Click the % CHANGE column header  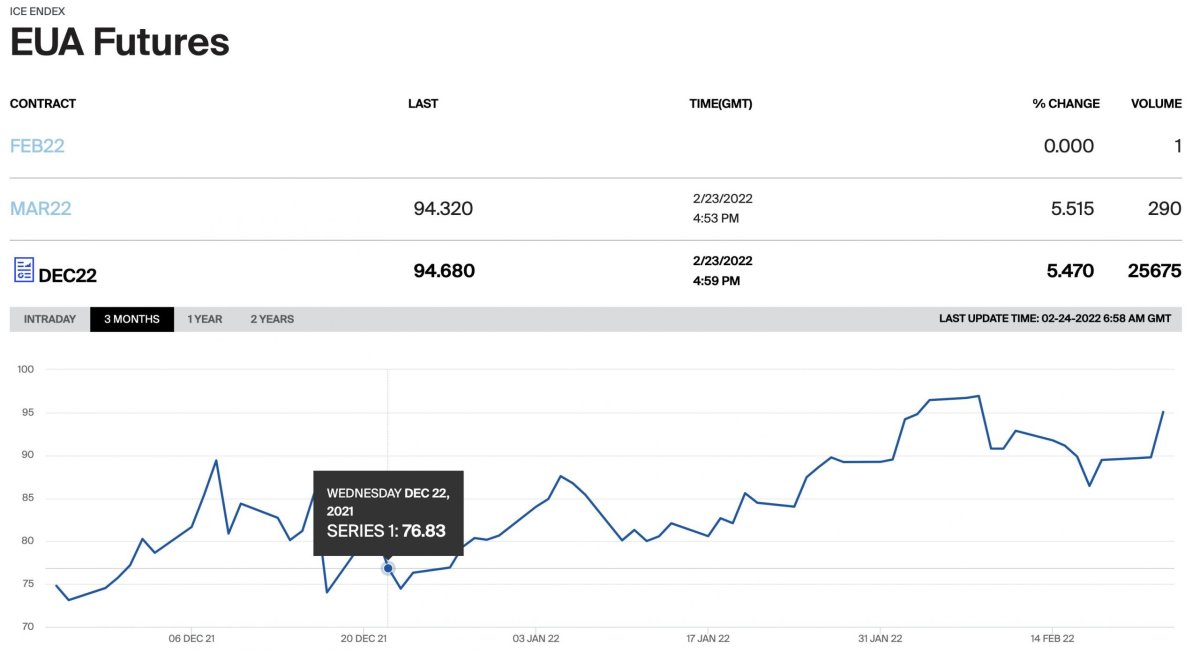pyautogui.click(x=1066, y=104)
